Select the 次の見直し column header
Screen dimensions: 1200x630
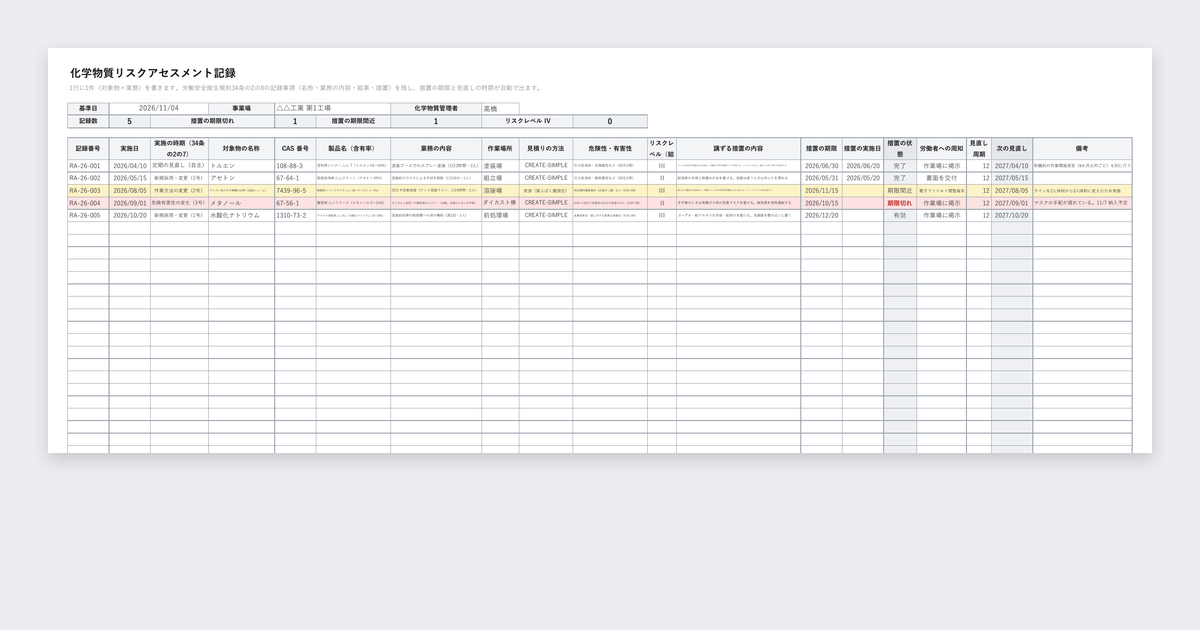(x=1012, y=148)
